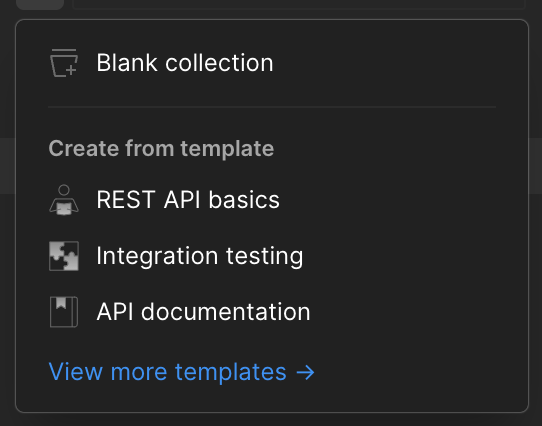Pick the Integration testing template
The width and height of the screenshot is (542, 426).
tap(200, 256)
